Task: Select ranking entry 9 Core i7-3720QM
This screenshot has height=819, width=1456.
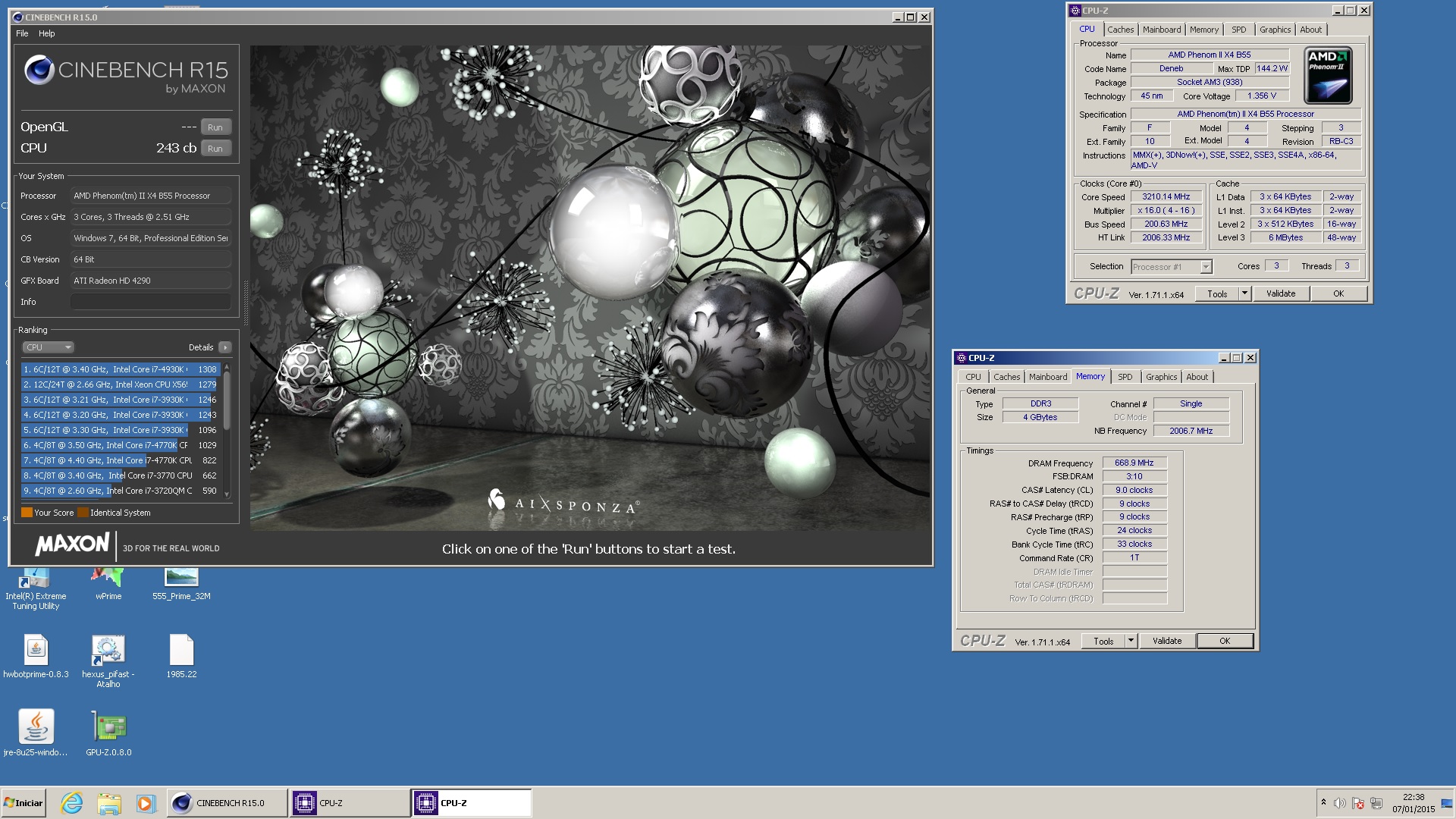Action: pyautogui.click(x=120, y=491)
